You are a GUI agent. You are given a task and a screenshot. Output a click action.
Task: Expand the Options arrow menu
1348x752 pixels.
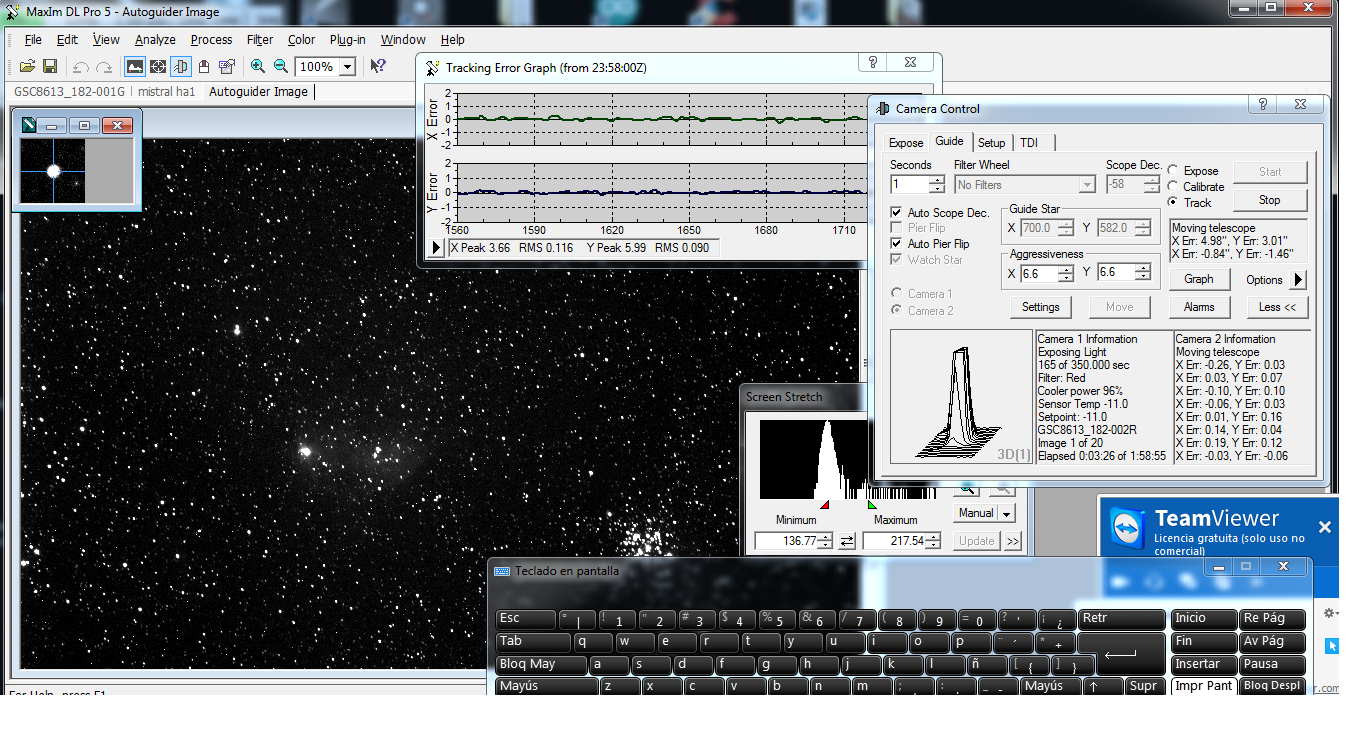tap(1300, 280)
